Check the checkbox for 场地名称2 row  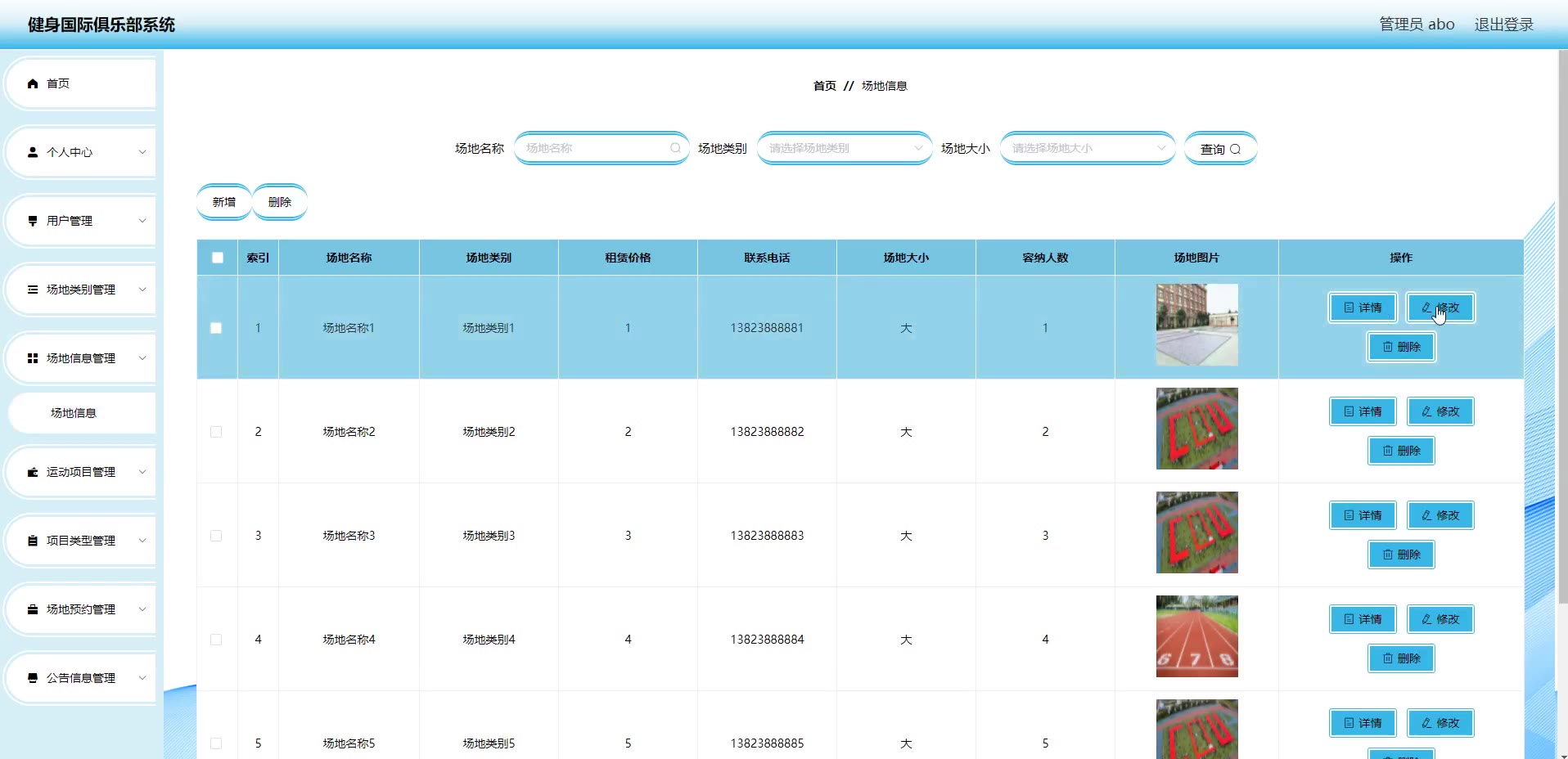(216, 432)
